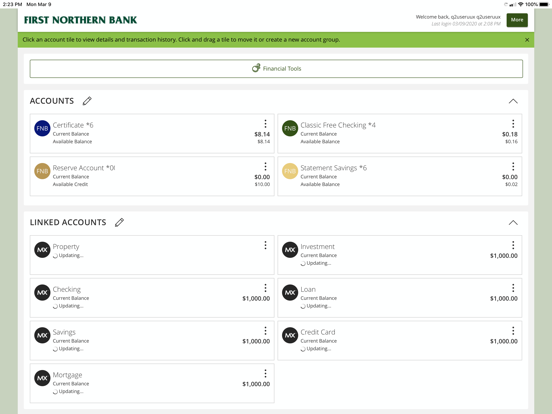Open options menu for Property linked account
This screenshot has width=552, height=414.
[265, 245]
